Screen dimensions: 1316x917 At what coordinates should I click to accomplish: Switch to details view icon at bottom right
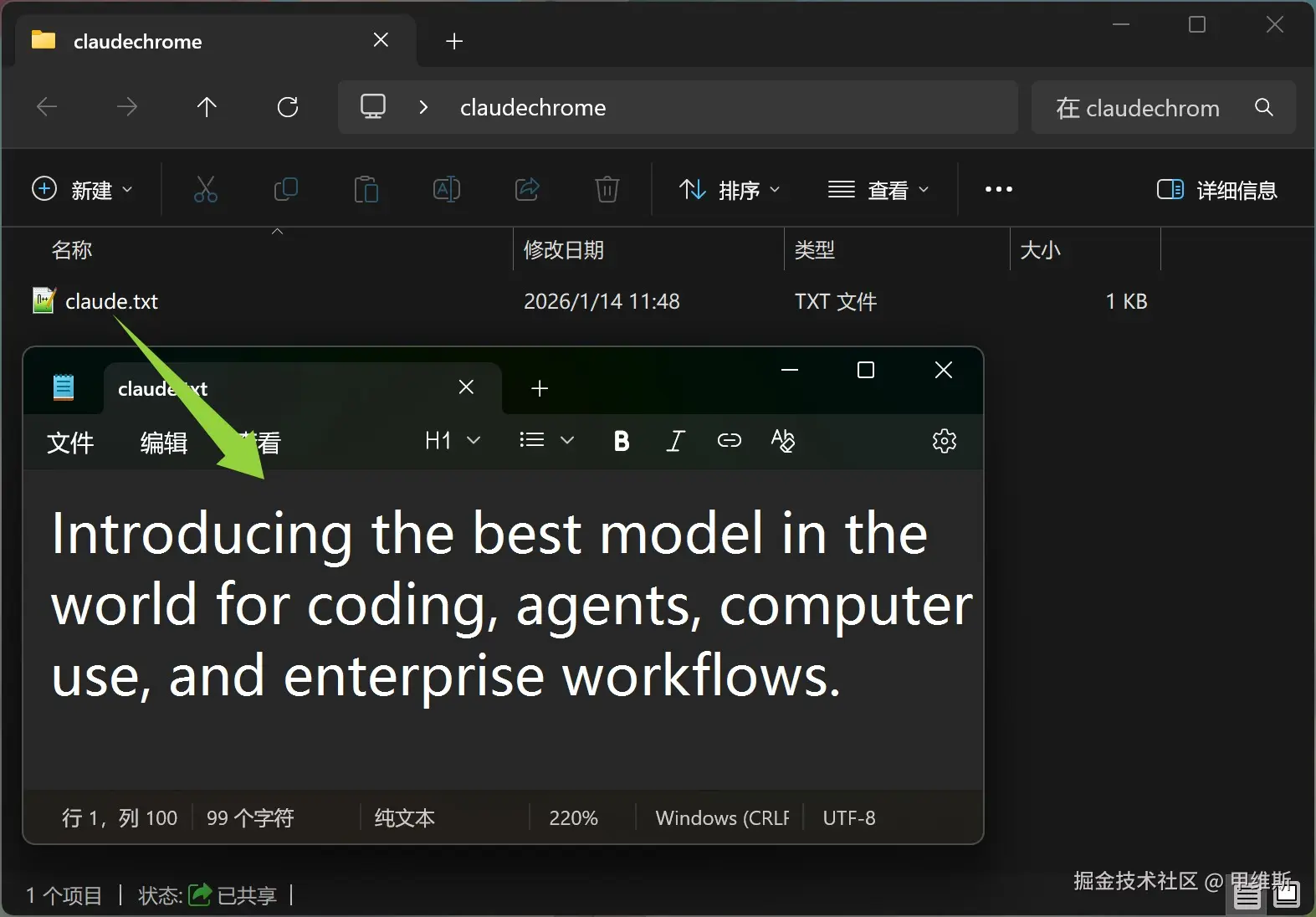[1247, 895]
